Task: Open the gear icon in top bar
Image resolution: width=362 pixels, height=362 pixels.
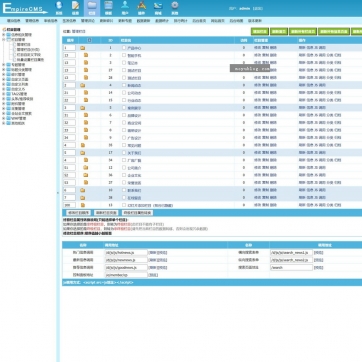Action: pos(175,5)
